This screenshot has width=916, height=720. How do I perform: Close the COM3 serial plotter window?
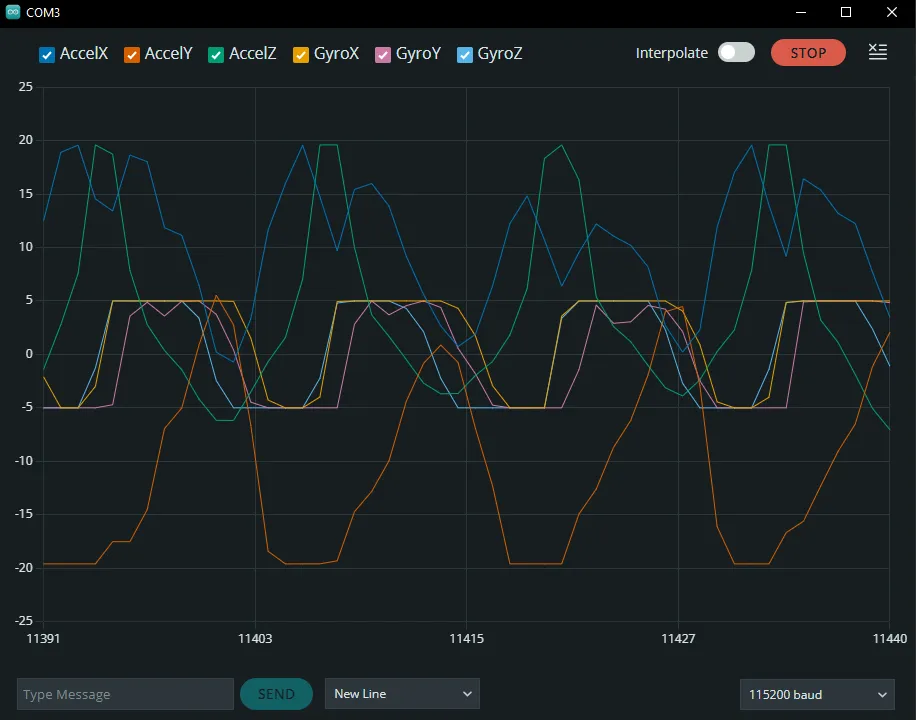pos(892,12)
